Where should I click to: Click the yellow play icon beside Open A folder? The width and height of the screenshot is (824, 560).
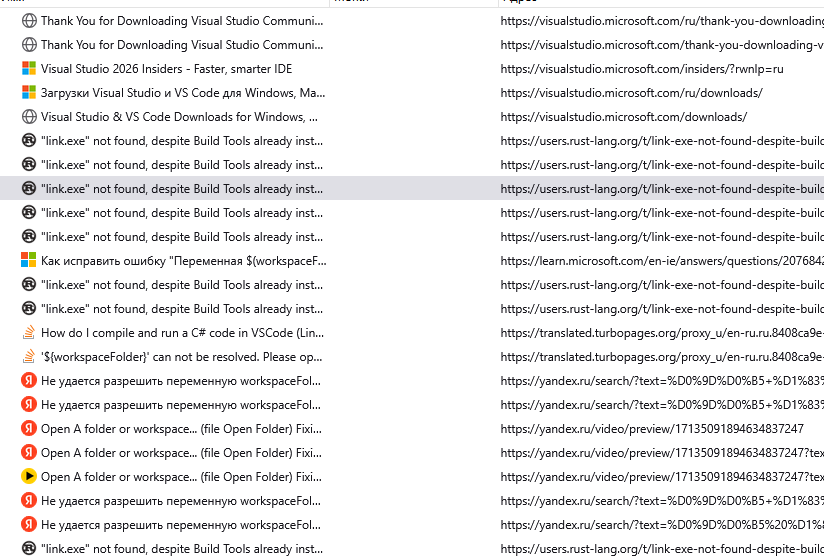coord(29,477)
